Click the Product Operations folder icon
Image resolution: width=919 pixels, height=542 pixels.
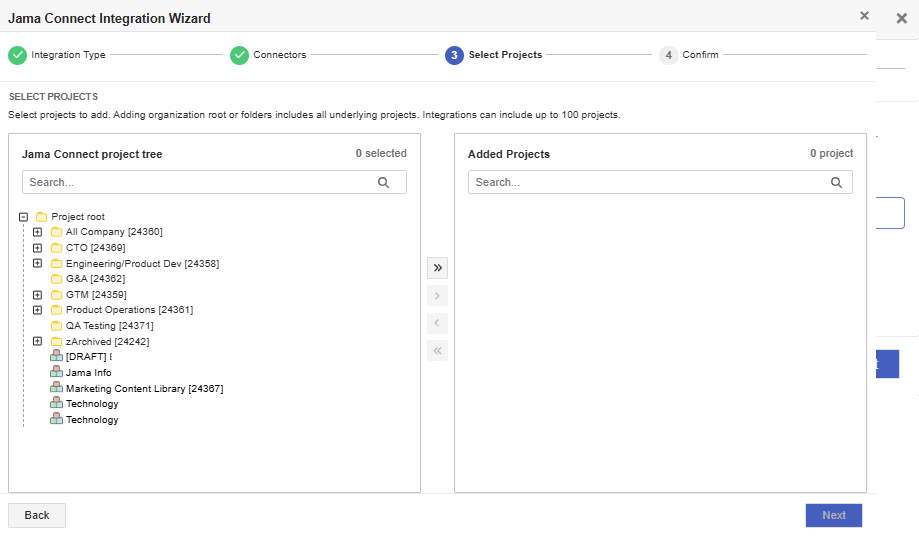56,310
